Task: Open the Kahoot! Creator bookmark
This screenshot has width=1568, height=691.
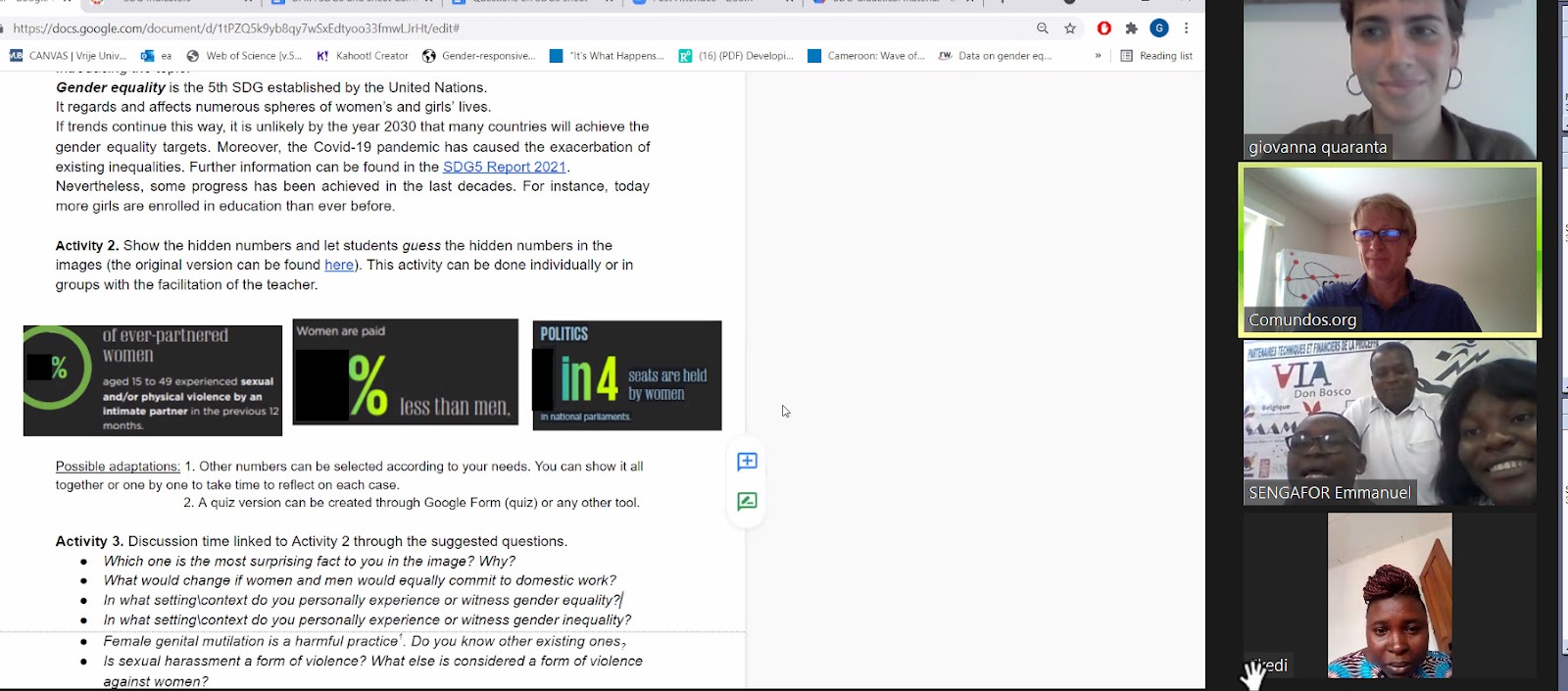Action: click(x=362, y=56)
